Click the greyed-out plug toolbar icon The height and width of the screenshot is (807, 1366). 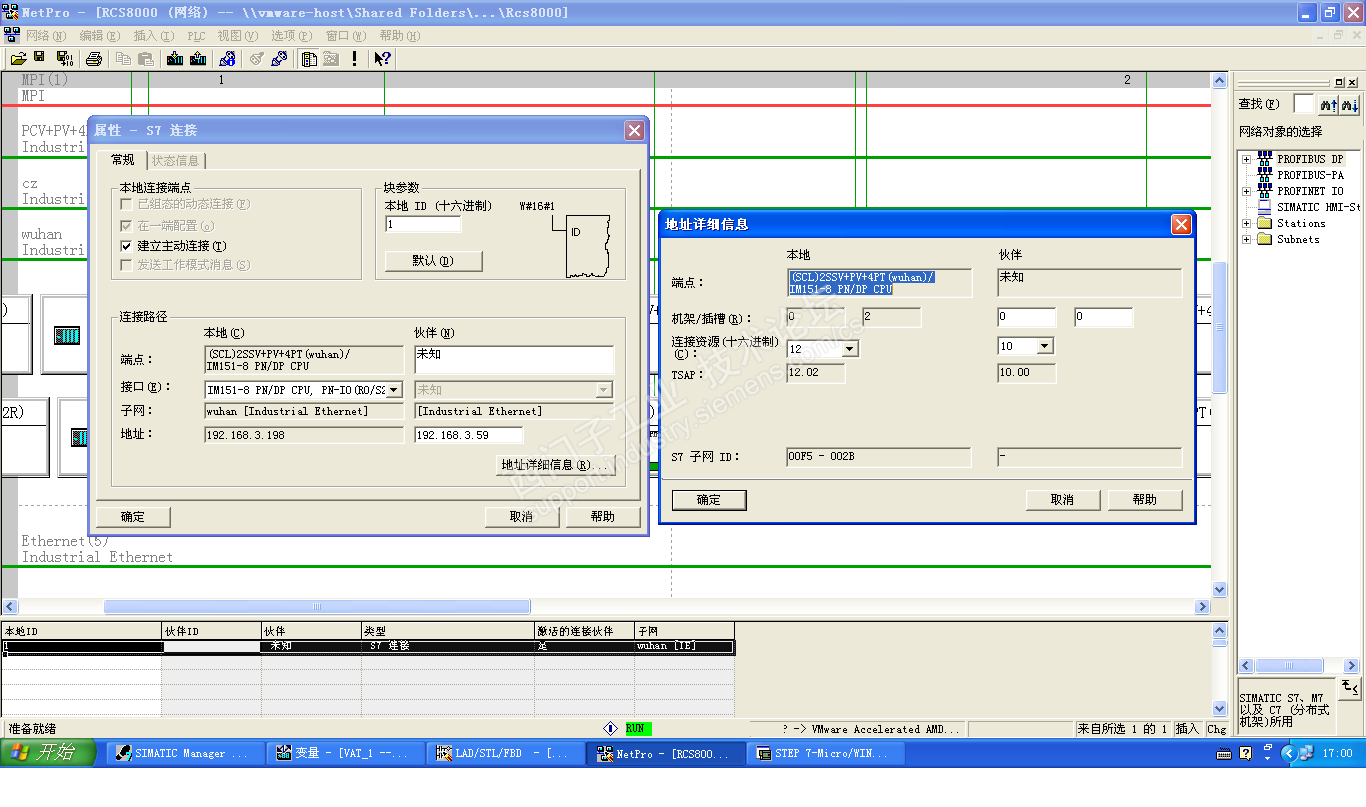pyautogui.click(x=256, y=59)
